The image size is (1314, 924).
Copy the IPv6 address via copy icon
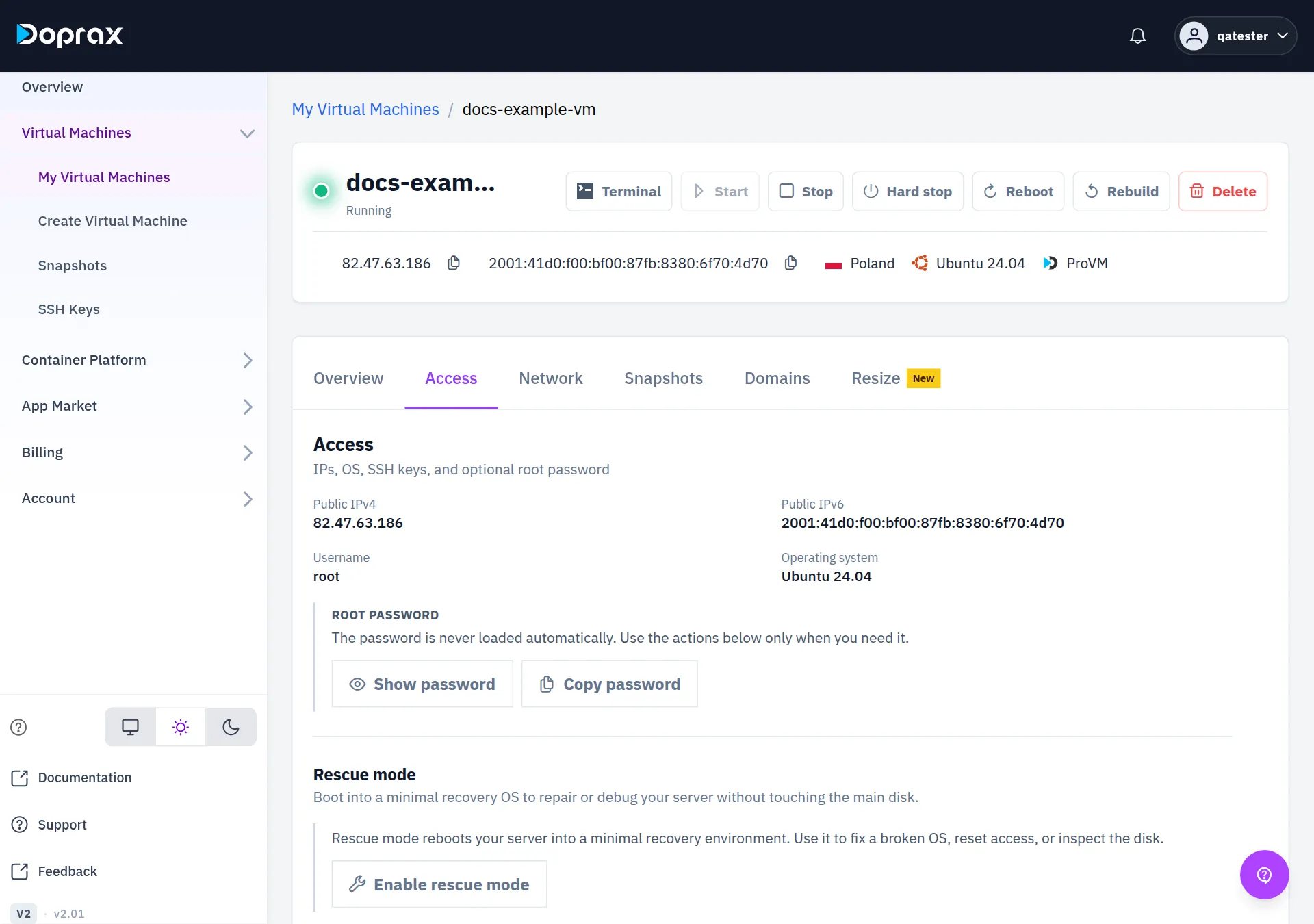(790, 263)
